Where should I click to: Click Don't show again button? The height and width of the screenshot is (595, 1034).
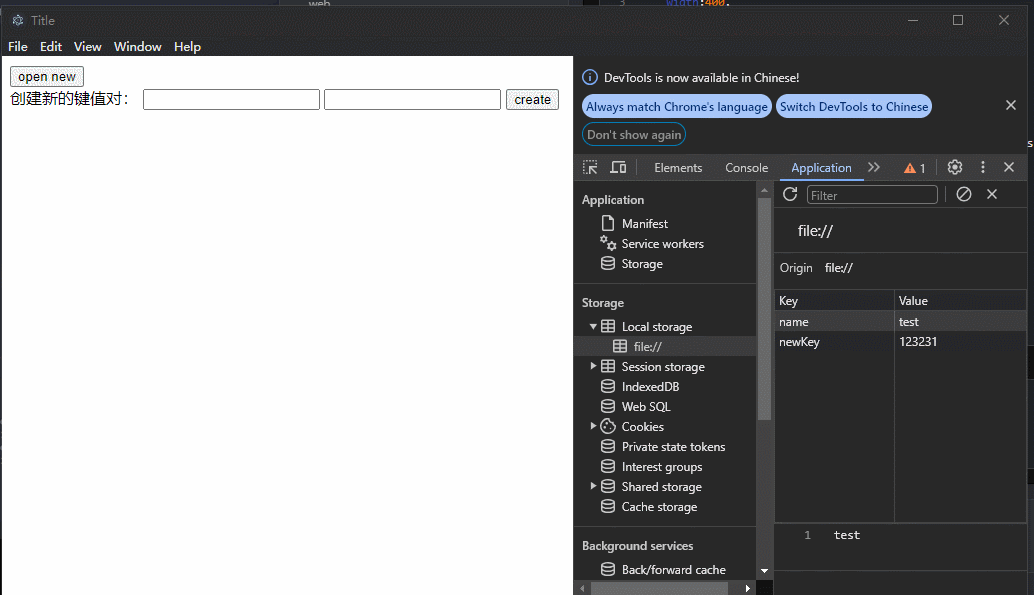point(634,135)
